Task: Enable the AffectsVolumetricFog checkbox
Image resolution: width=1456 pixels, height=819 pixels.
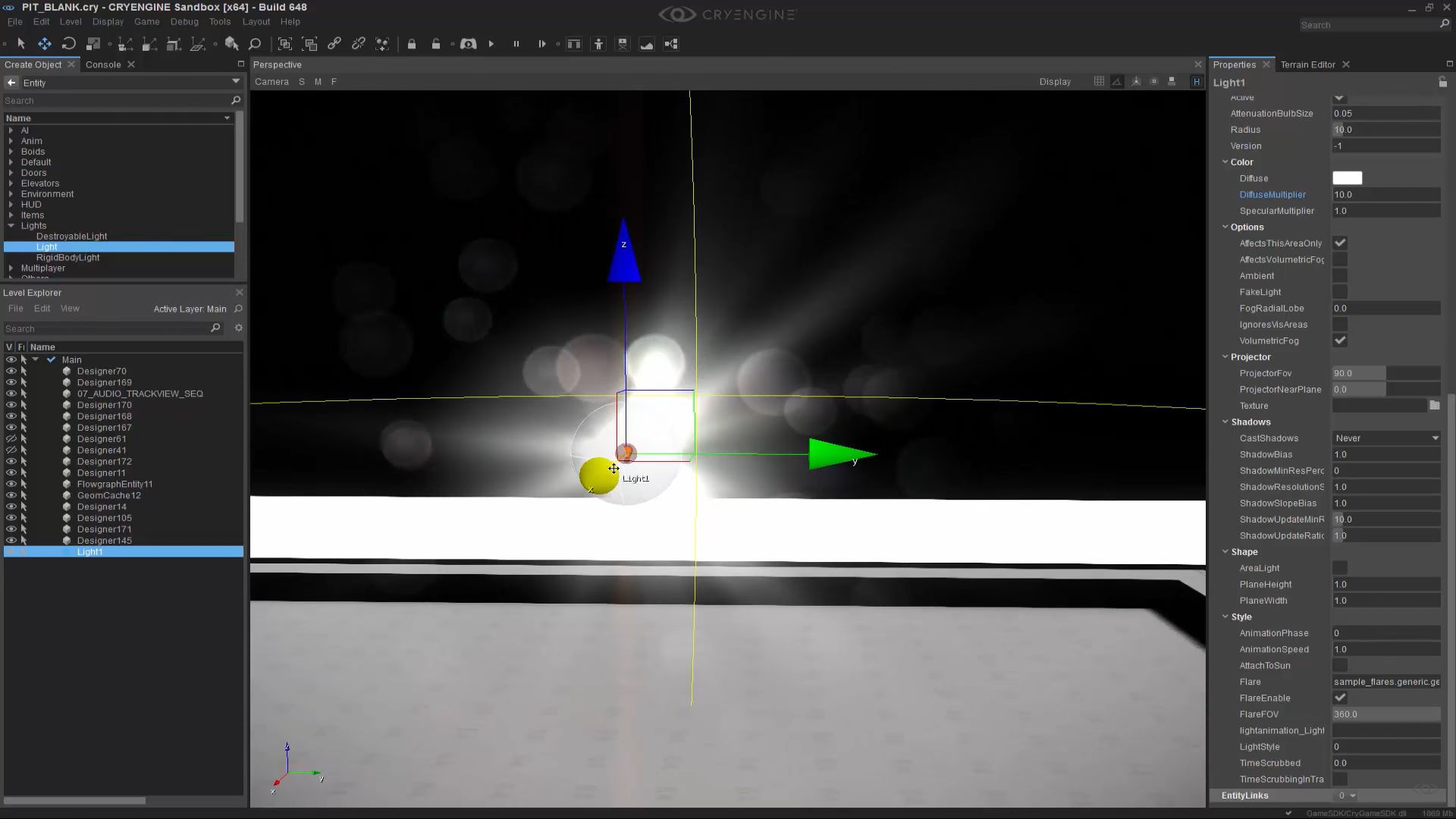Action: 1340,260
